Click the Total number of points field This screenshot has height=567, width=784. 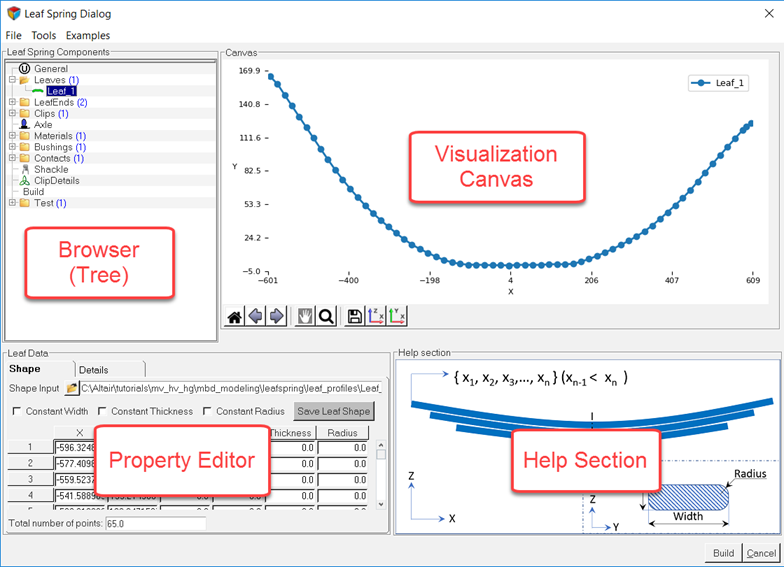click(149, 523)
